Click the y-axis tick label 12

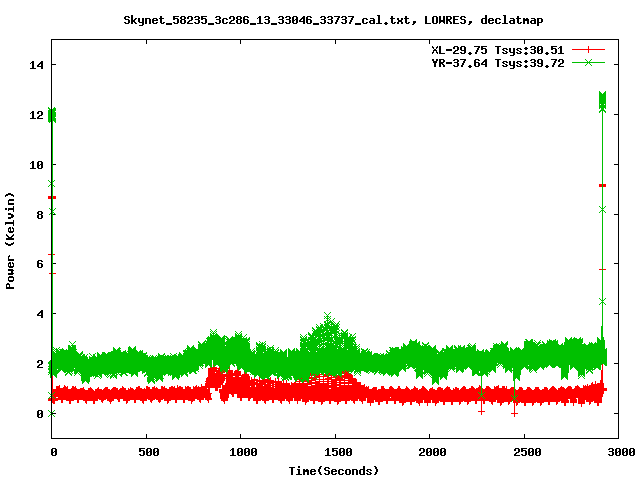[36, 115]
